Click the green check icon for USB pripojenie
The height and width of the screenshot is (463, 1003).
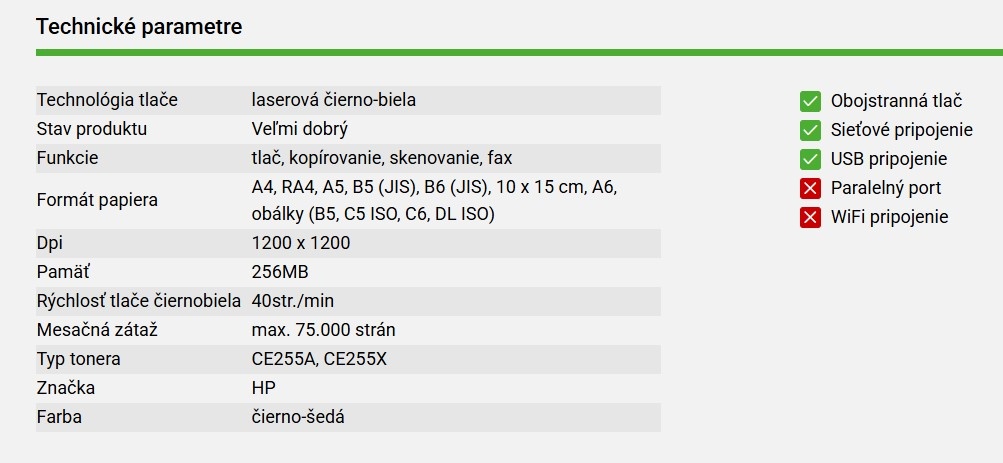pyautogui.click(x=810, y=159)
